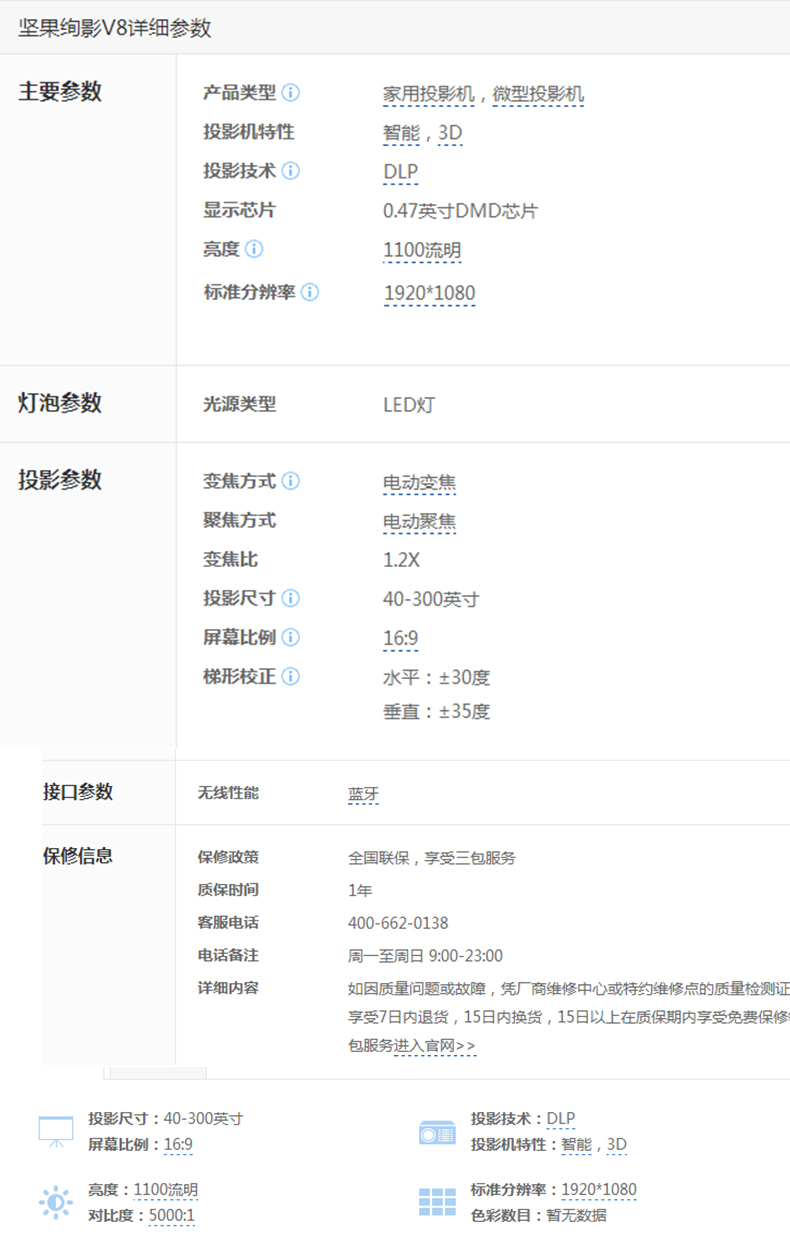Click the brightness sun icon in summary

[x=55, y=1202]
